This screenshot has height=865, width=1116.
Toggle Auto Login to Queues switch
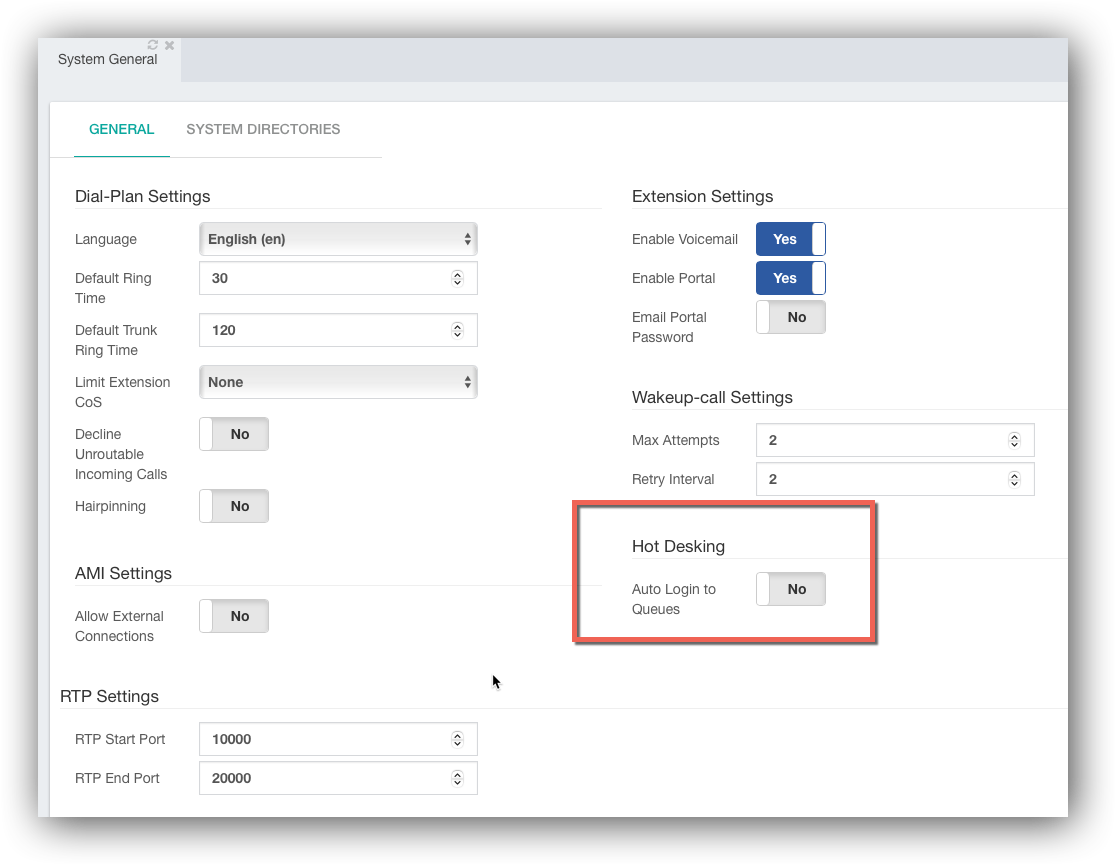pos(791,589)
